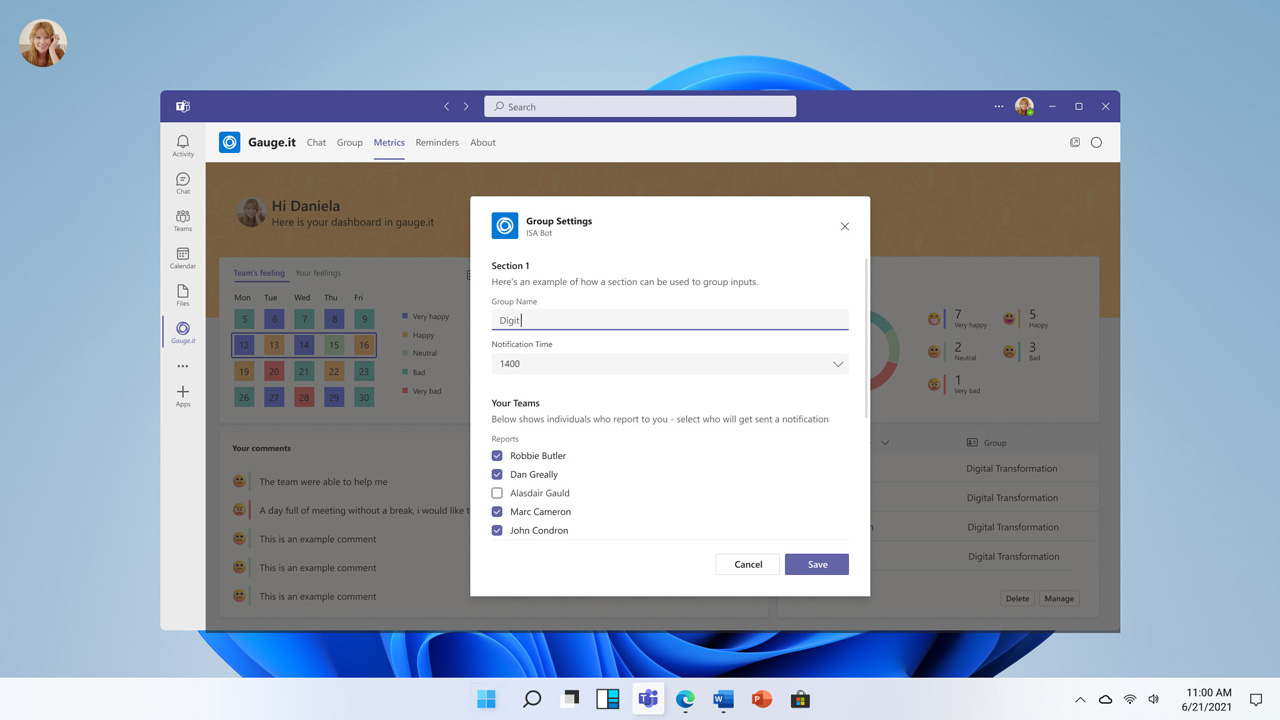Viewport: 1280px width, 720px height.
Task: Open profile avatar in Teams title bar
Action: click(x=1024, y=106)
